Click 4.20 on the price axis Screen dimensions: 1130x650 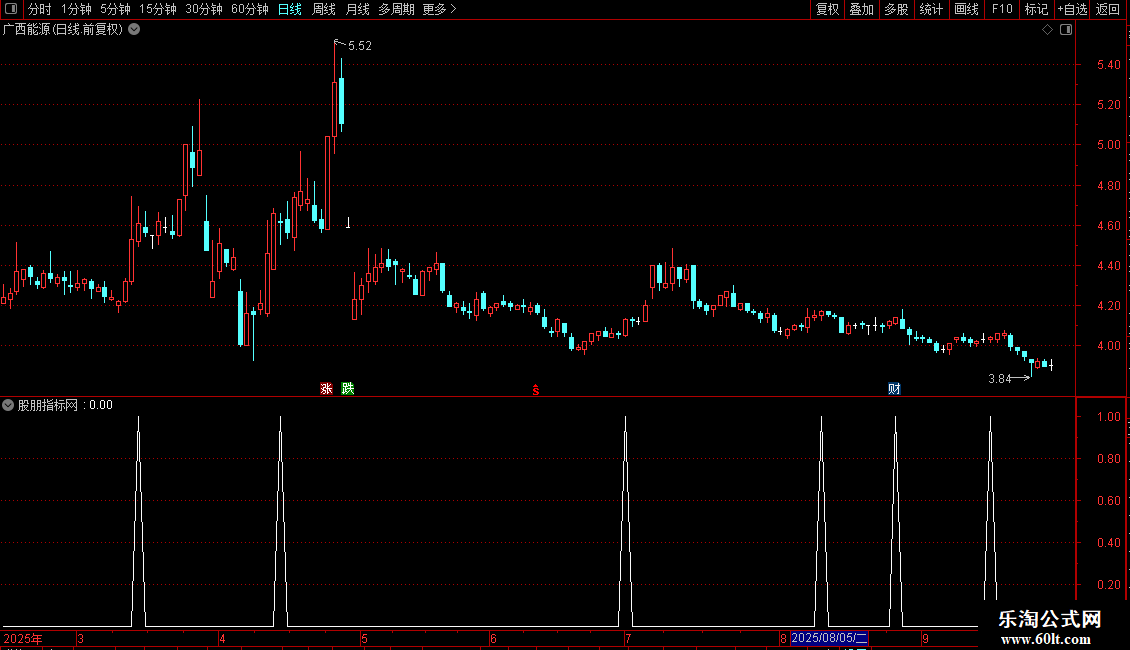pyautogui.click(x=1108, y=306)
